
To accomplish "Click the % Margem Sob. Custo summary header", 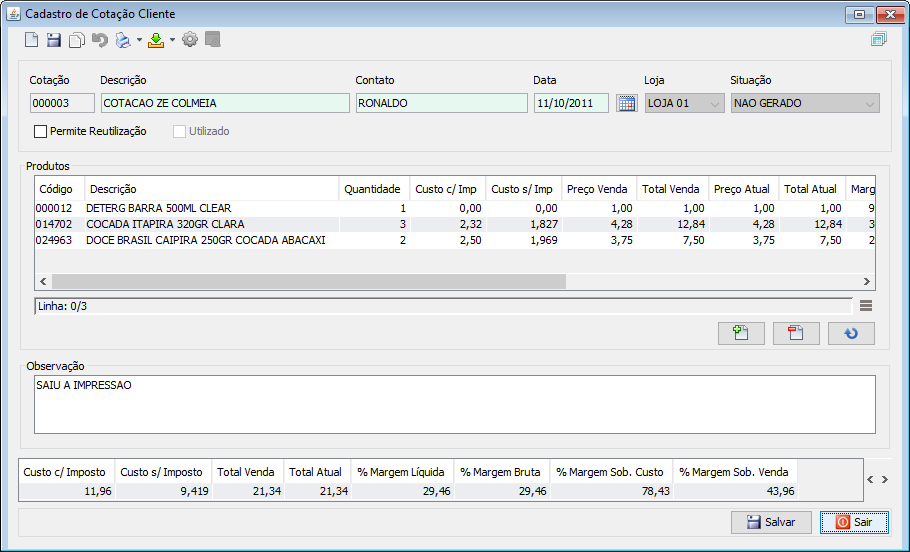I will tap(610, 472).
